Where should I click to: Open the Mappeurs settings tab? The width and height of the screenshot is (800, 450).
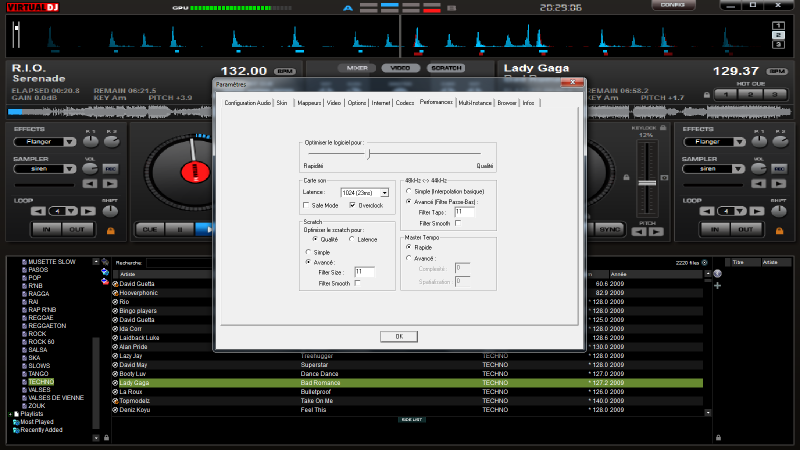tap(307, 103)
